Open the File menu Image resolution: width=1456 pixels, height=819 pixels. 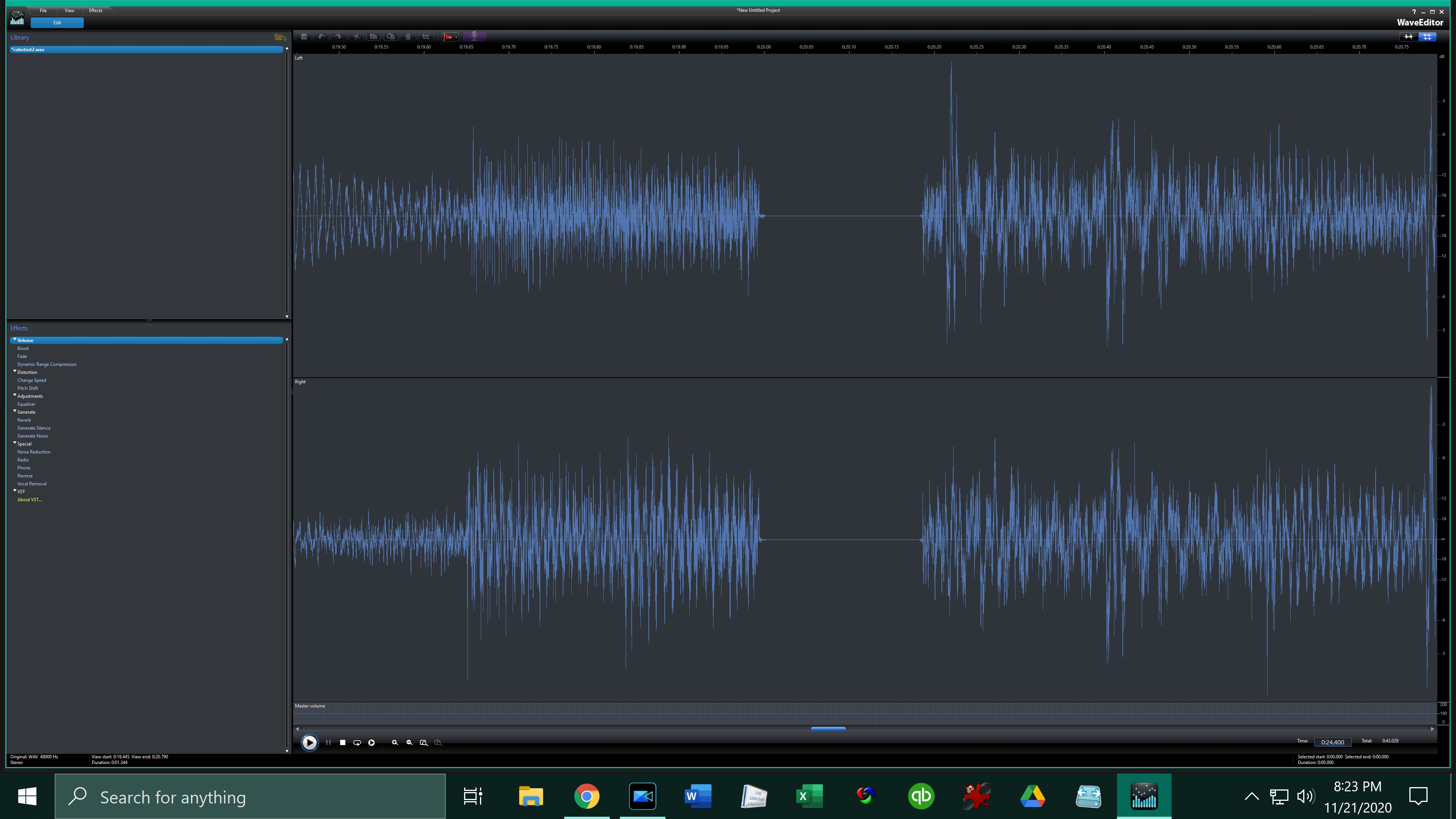[43, 10]
